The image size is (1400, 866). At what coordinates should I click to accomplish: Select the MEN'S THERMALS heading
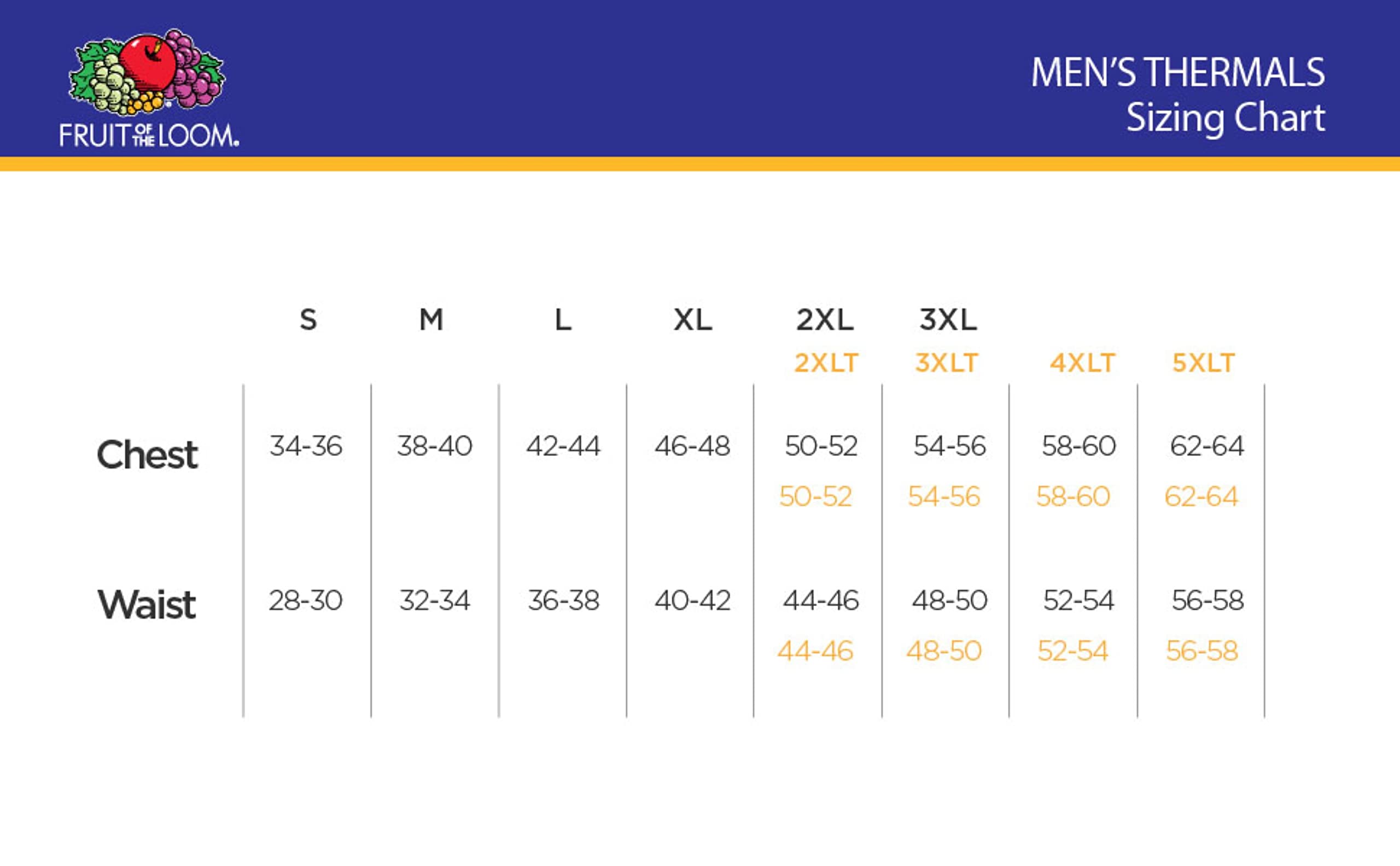click(x=1178, y=72)
